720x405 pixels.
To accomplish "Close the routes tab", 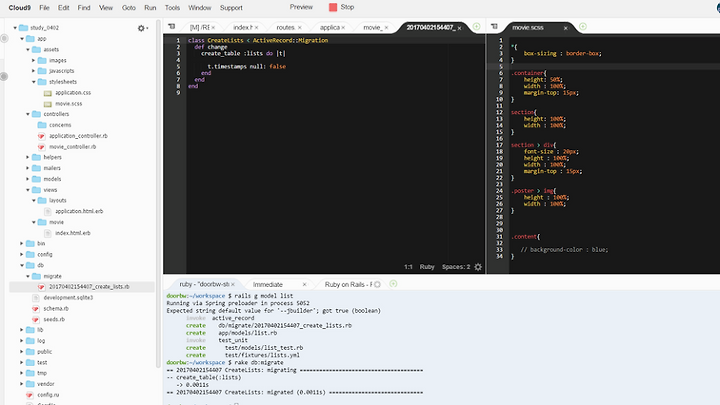I will [x=299, y=28].
